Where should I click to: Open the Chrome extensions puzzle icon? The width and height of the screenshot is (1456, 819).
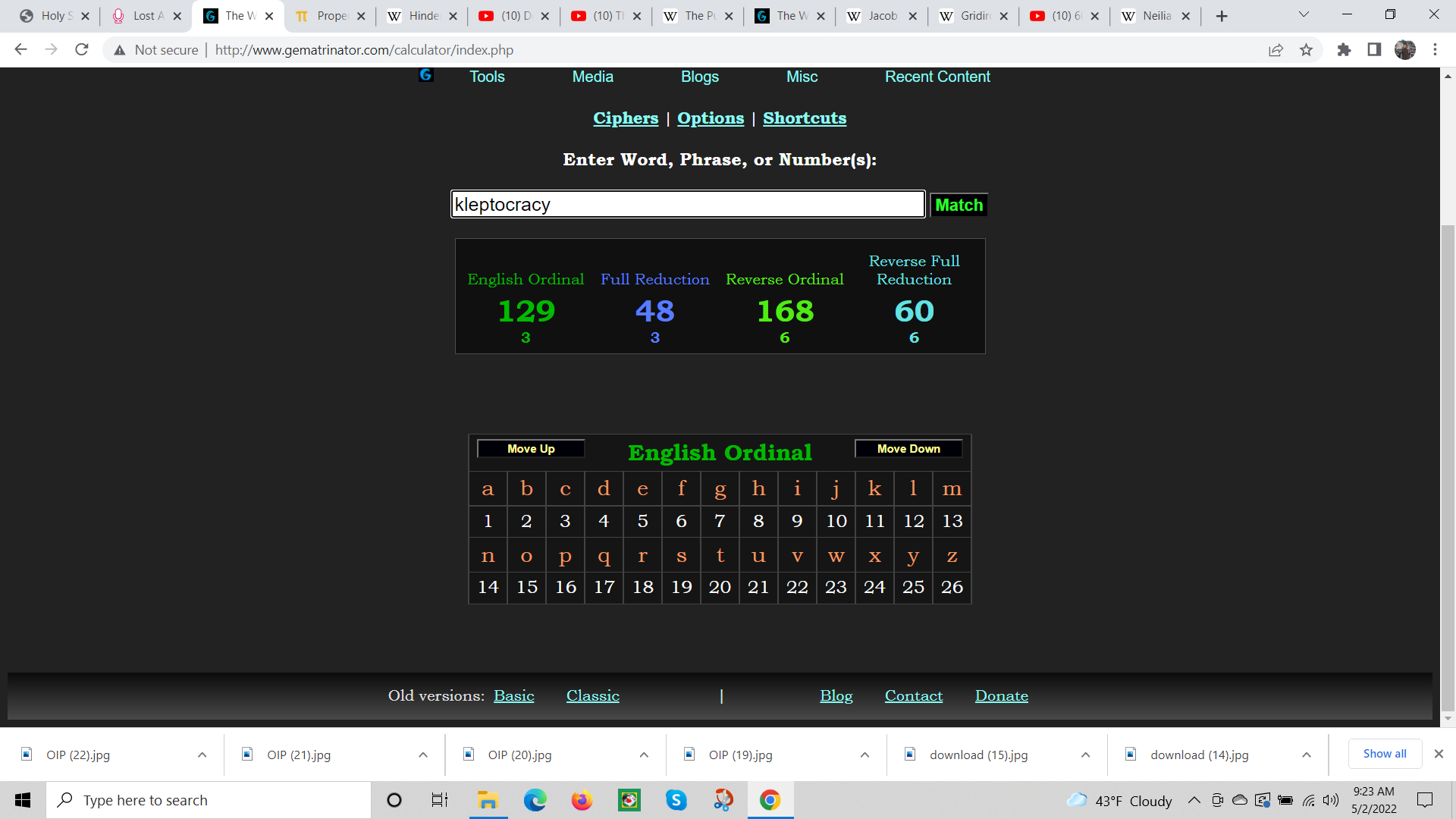(1344, 50)
